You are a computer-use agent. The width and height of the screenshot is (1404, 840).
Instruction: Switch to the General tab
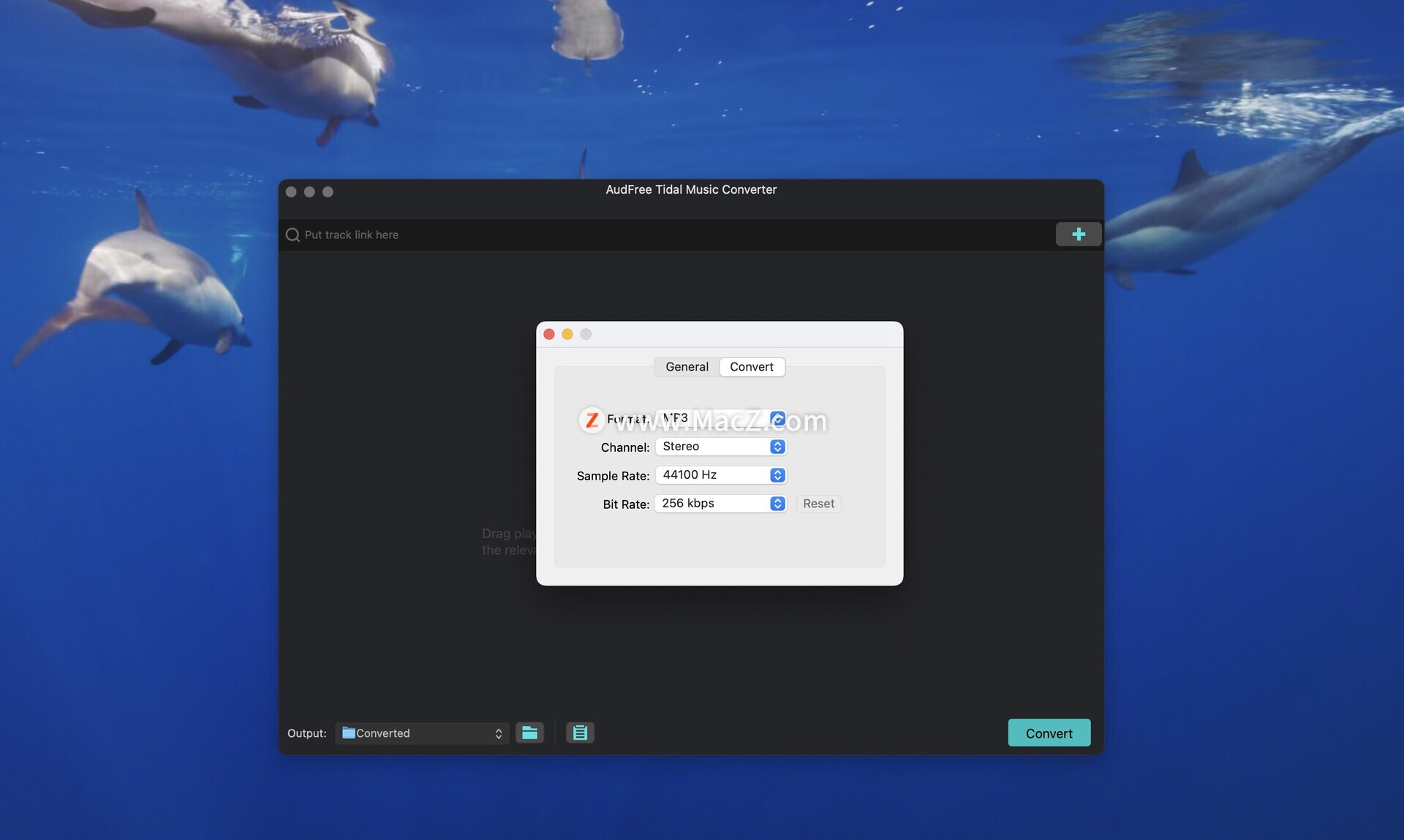[687, 367]
